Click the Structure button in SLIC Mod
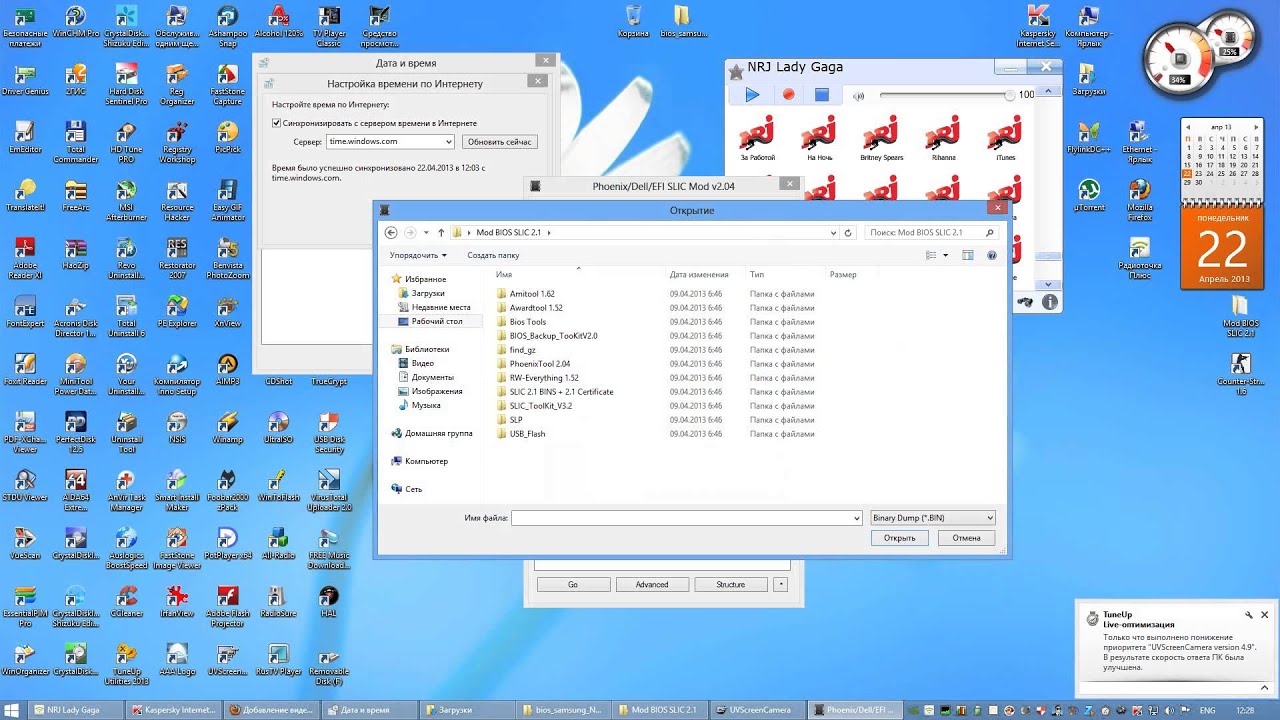 (730, 585)
